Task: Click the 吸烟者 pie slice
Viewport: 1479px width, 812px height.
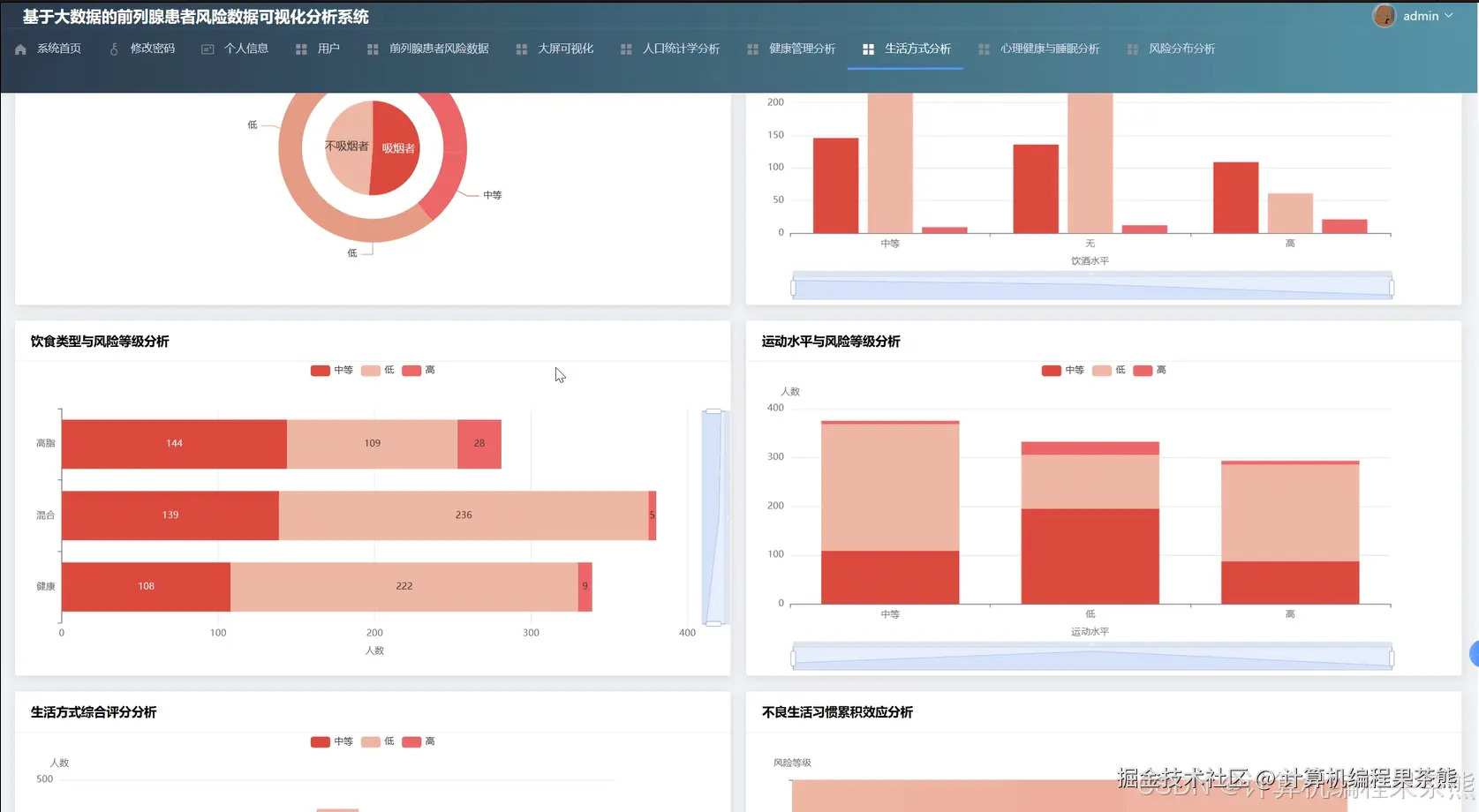Action: pyautogui.click(x=397, y=147)
